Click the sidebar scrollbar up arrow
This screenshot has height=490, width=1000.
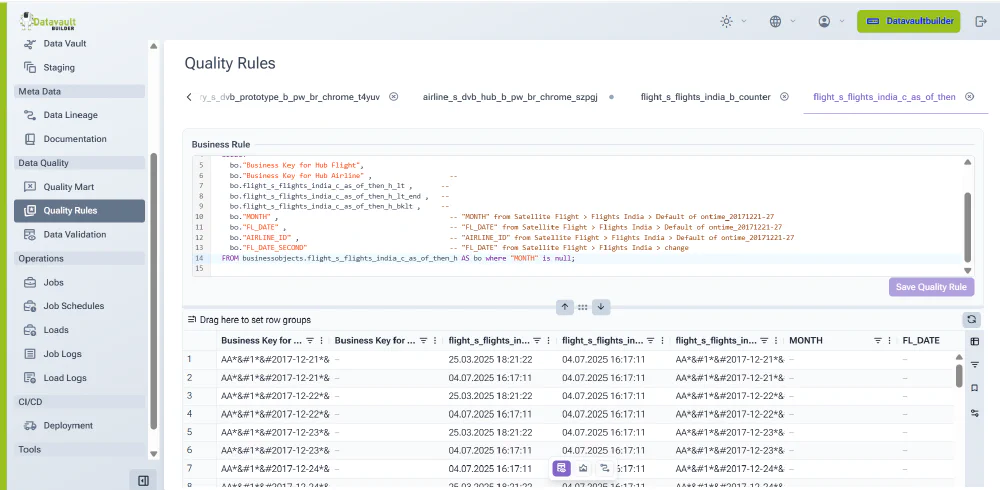pos(153,46)
